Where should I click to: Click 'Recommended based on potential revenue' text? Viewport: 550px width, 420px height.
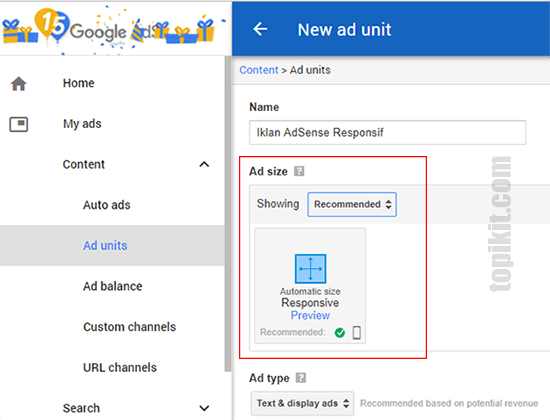pos(449,403)
